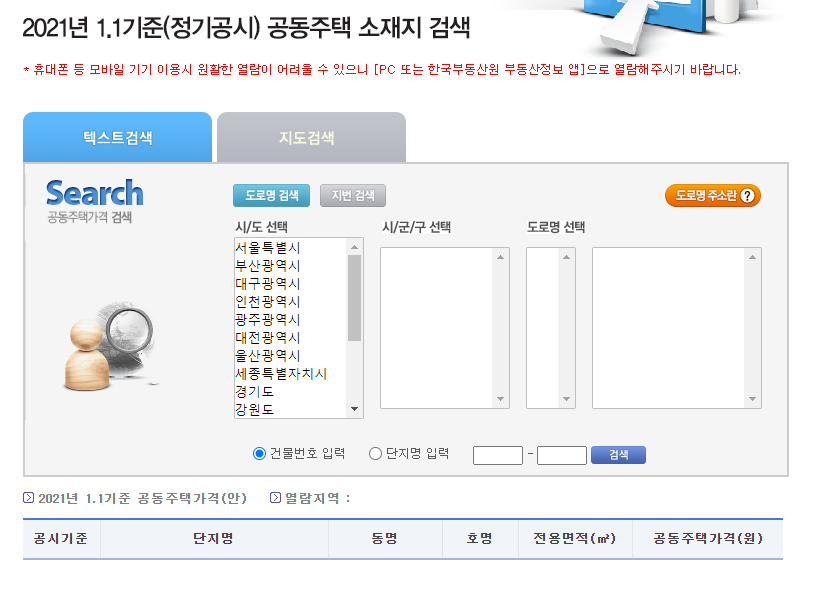
Task: Open the 지도검색 tab
Action: [312, 137]
